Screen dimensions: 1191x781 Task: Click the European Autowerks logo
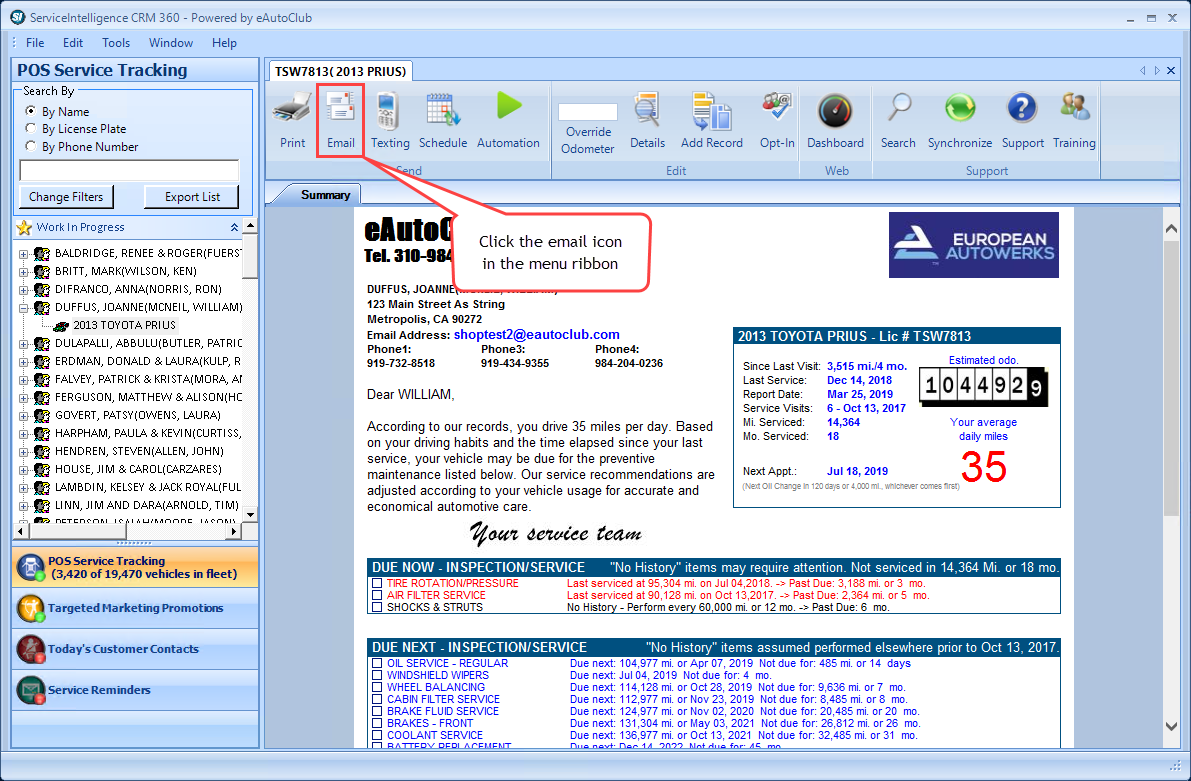tap(974, 245)
